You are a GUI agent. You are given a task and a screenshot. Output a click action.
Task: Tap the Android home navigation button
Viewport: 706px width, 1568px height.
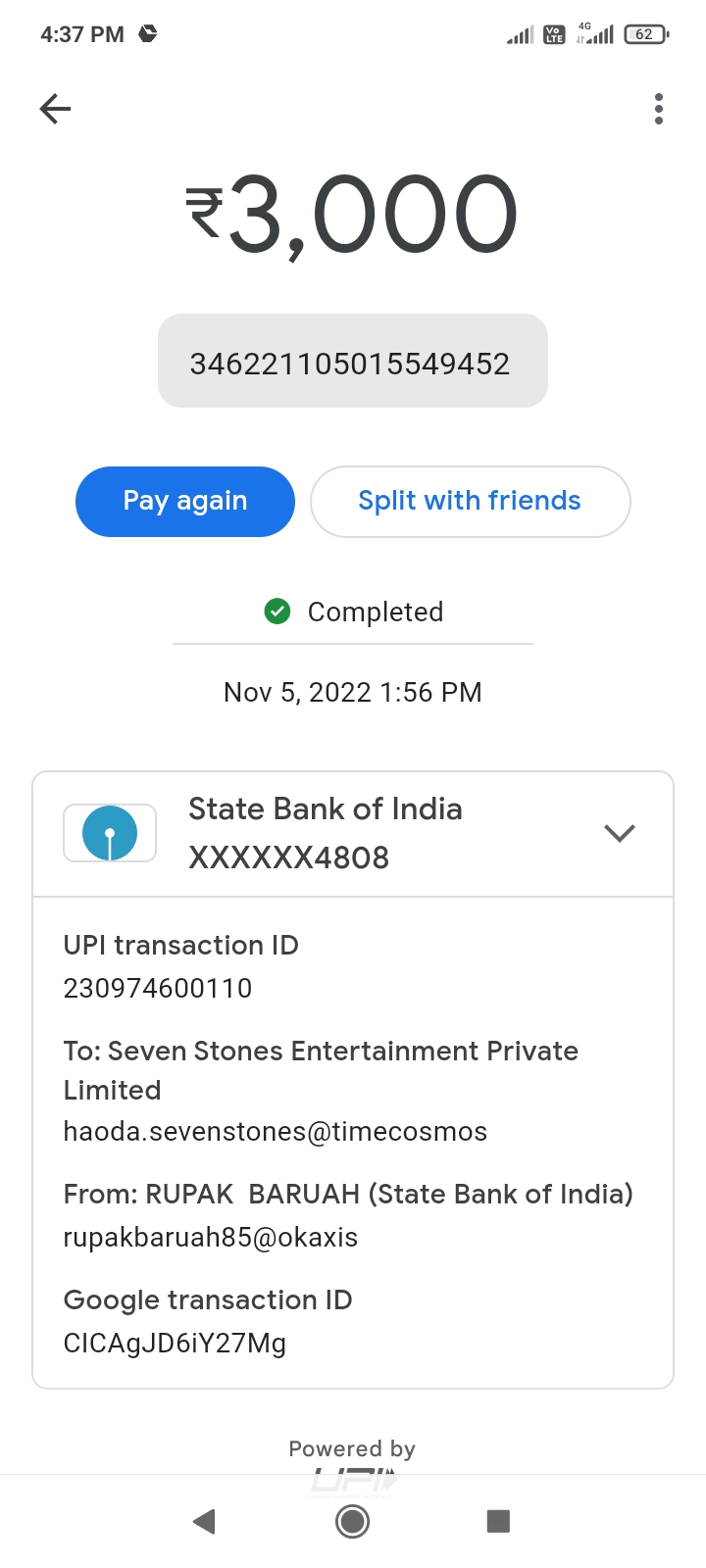(353, 1521)
